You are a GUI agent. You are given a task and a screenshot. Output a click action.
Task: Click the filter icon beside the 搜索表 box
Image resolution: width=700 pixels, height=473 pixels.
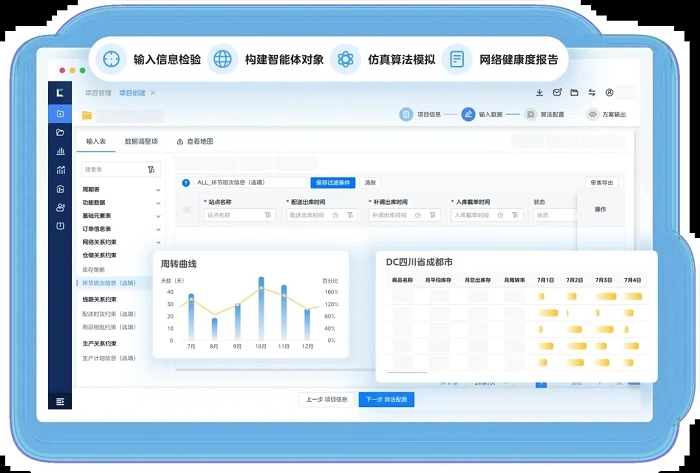coord(150,169)
